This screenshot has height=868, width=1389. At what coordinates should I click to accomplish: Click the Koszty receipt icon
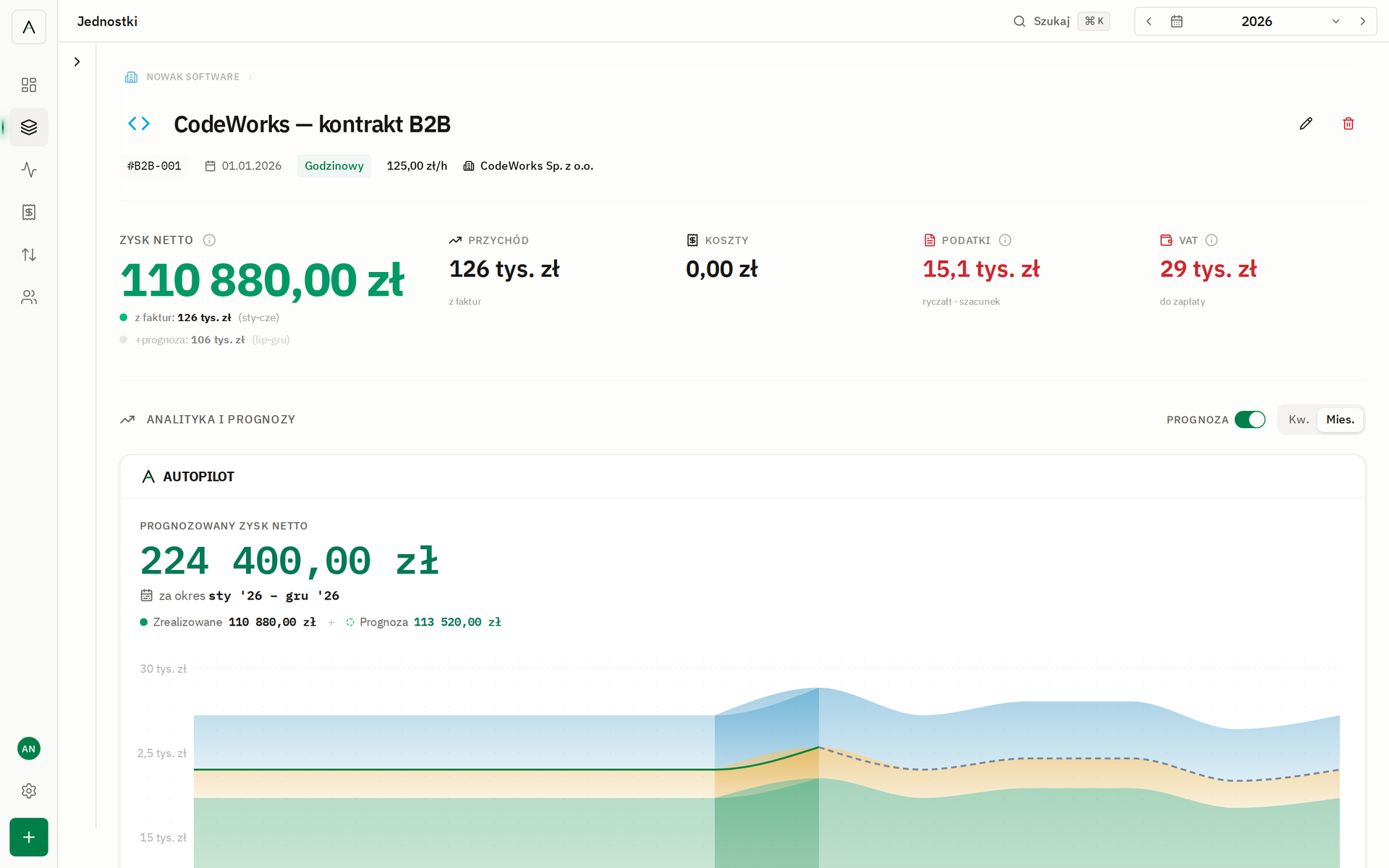(x=692, y=240)
